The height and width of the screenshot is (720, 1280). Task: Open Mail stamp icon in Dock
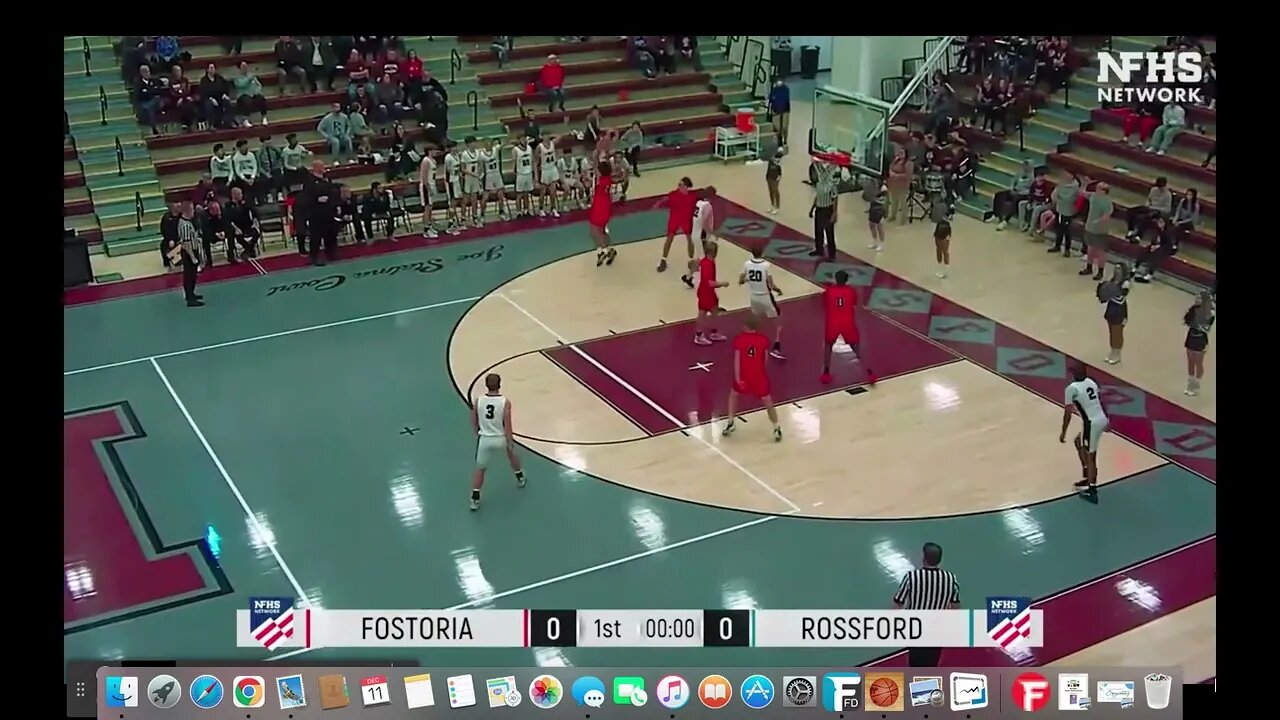click(x=291, y=691)
